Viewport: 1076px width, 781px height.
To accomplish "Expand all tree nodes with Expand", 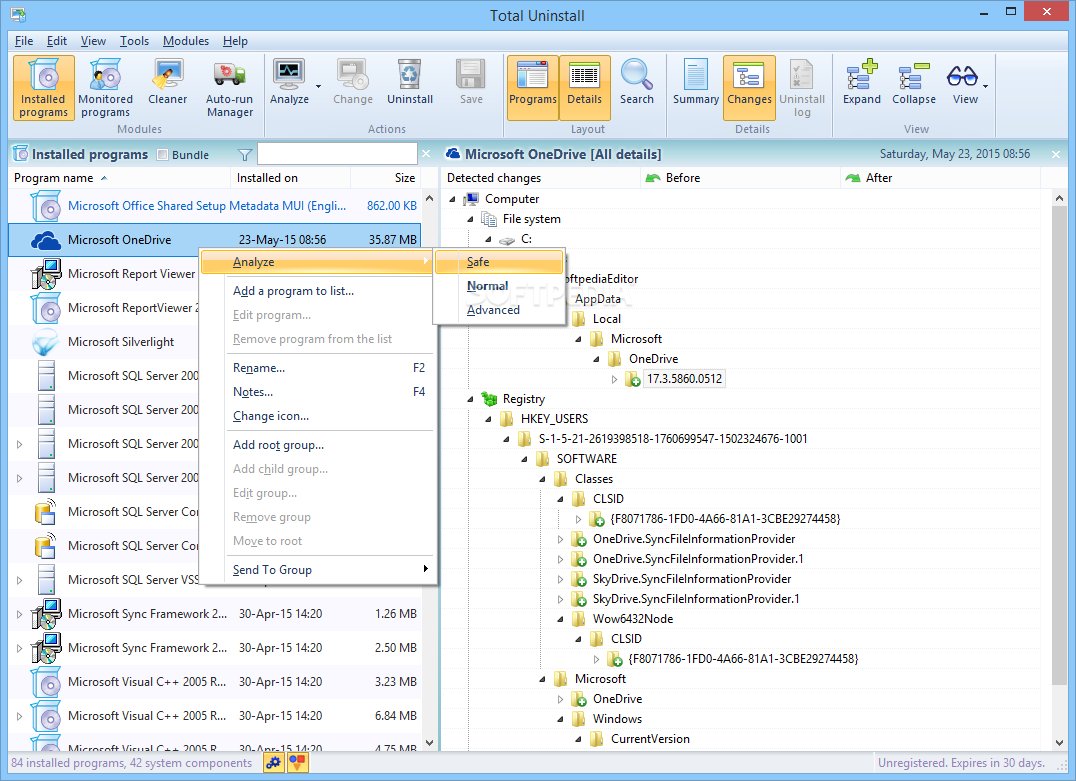I will point(861,83).
